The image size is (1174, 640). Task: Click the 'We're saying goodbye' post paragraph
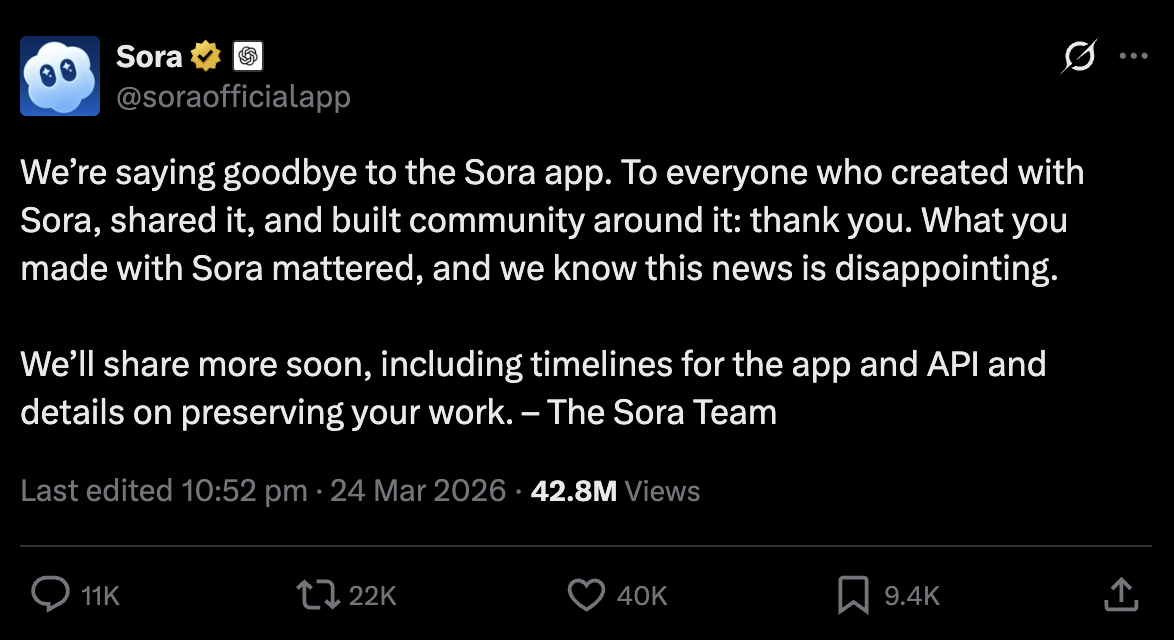click(x=552, y=221)
